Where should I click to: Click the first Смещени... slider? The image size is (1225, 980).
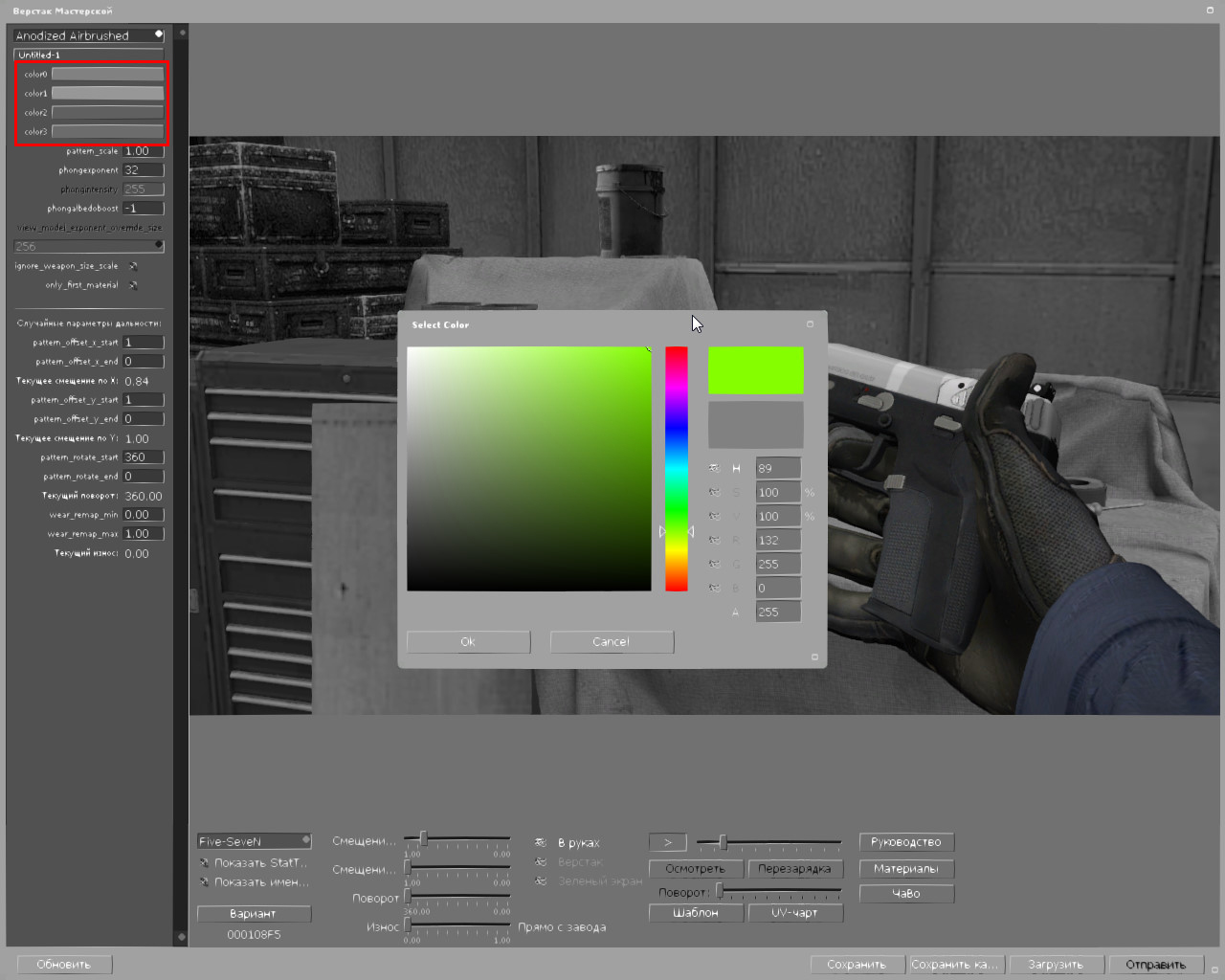pyautogui.click(x=457, y=840)
